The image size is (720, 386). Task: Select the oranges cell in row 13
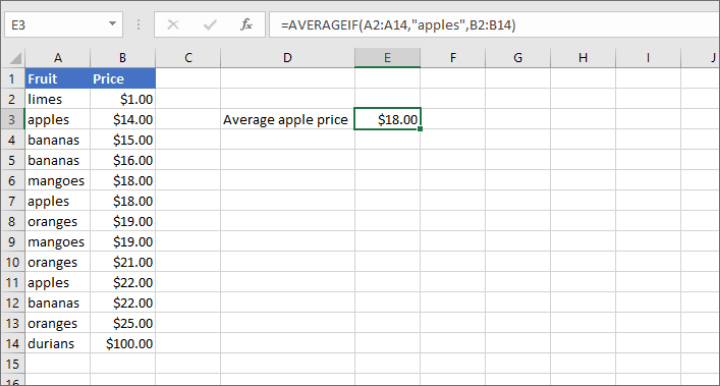pyautogui.click(x=58, y=323)
